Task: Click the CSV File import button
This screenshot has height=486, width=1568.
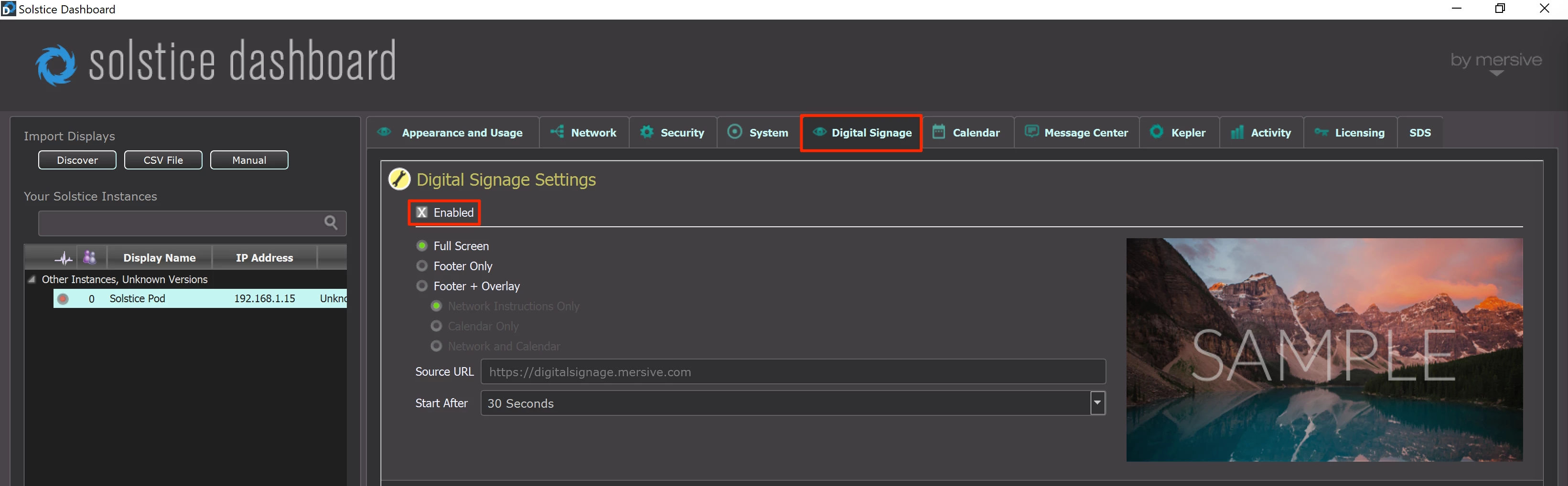Action: pyautogui.click(x=163, y=160)
